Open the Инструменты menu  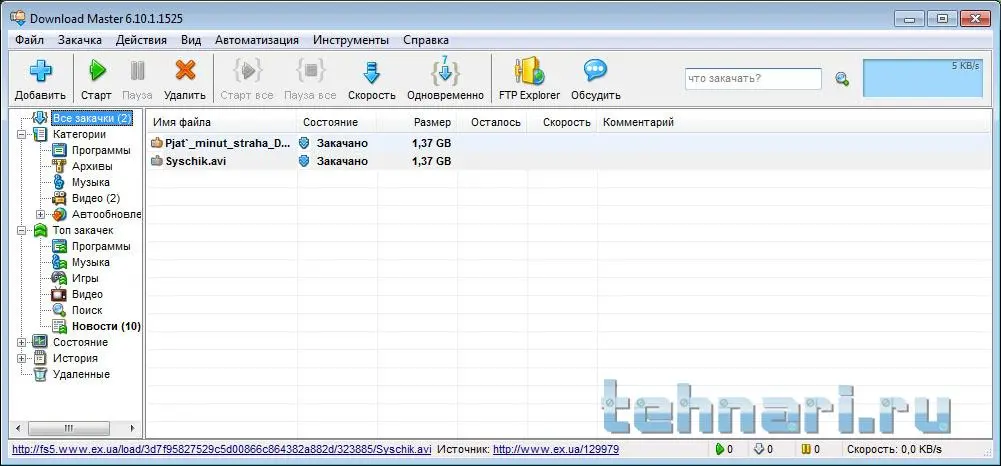tap(350, 40)
